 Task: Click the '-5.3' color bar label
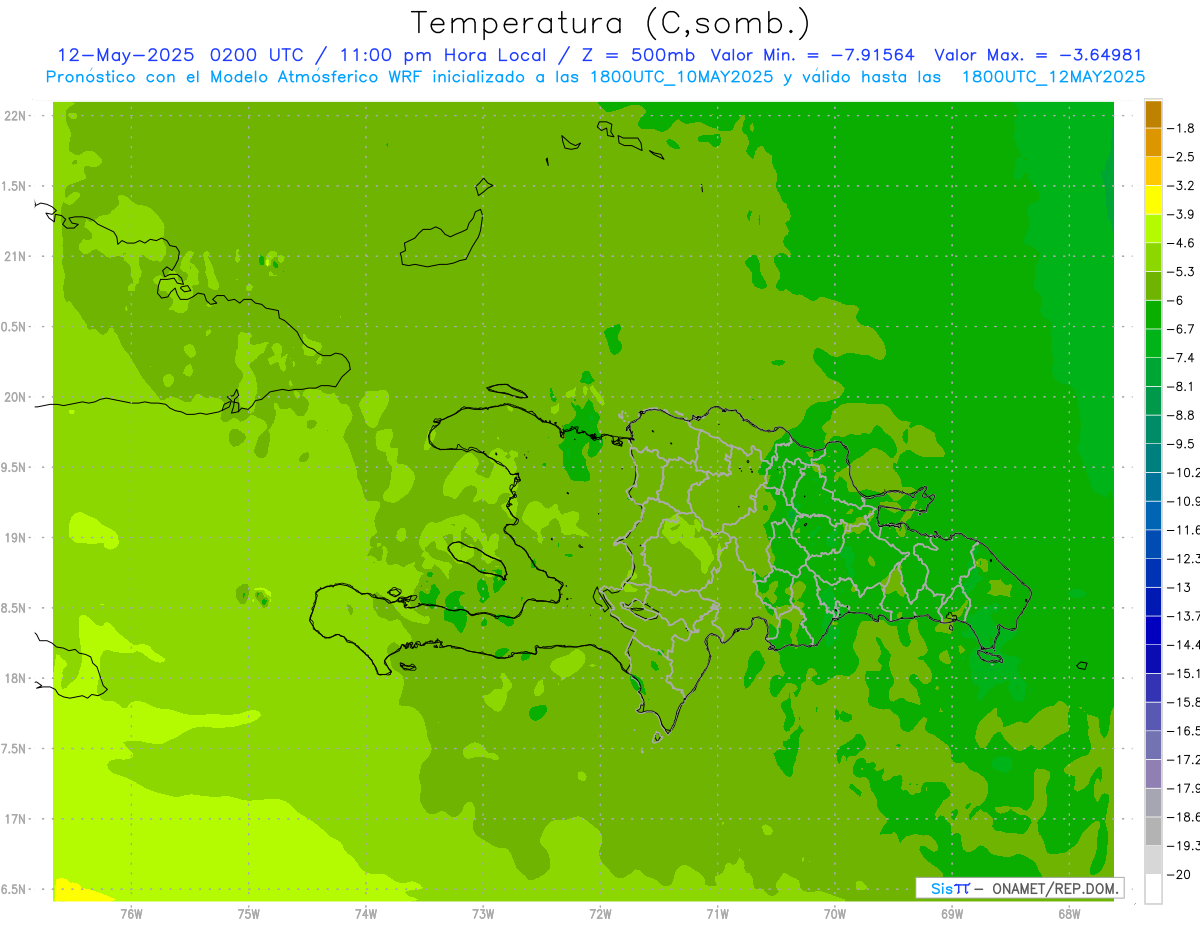(x=1183, y=272)
